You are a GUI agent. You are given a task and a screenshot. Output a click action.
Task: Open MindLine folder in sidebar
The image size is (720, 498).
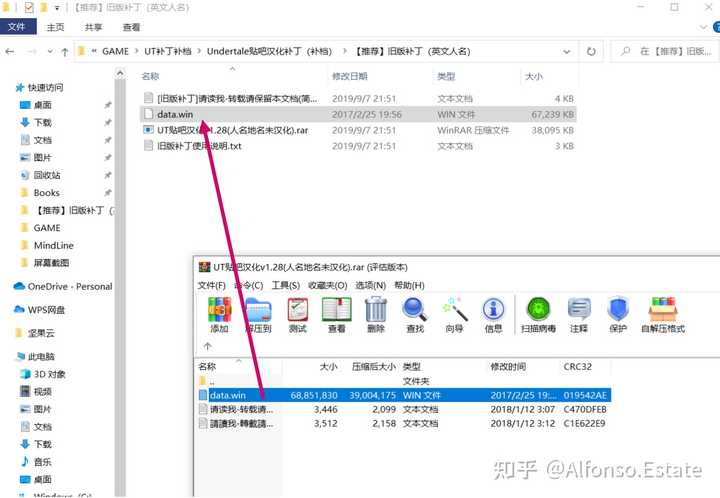pyautogui.click(x=47, y=245)
